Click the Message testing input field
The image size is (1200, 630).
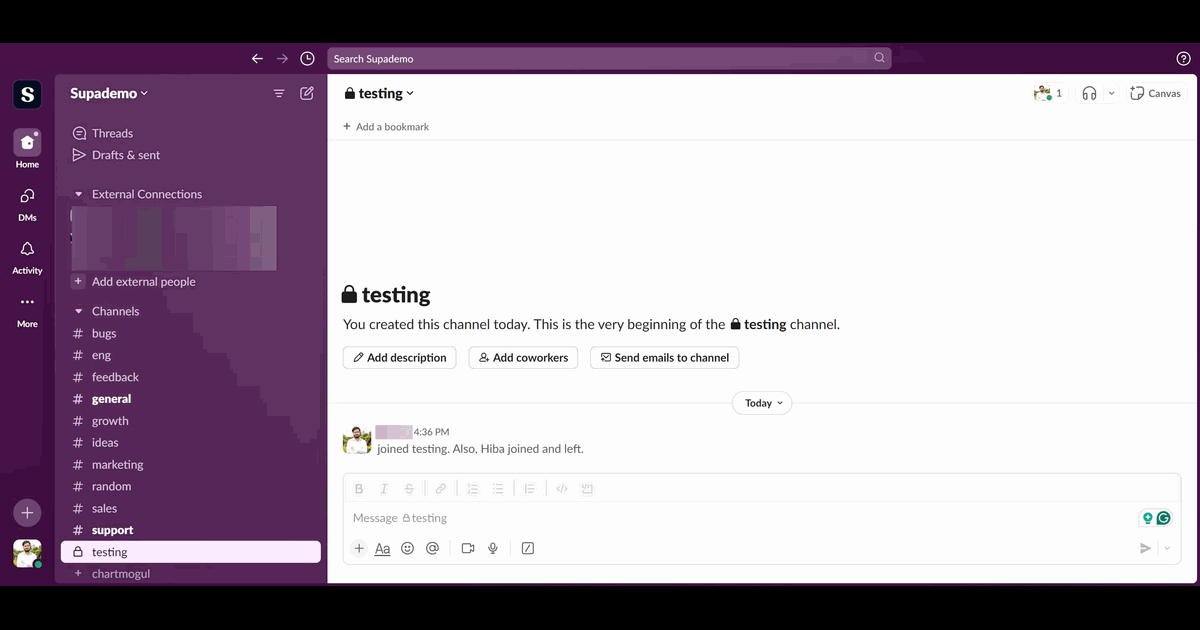tap(740, 518)
